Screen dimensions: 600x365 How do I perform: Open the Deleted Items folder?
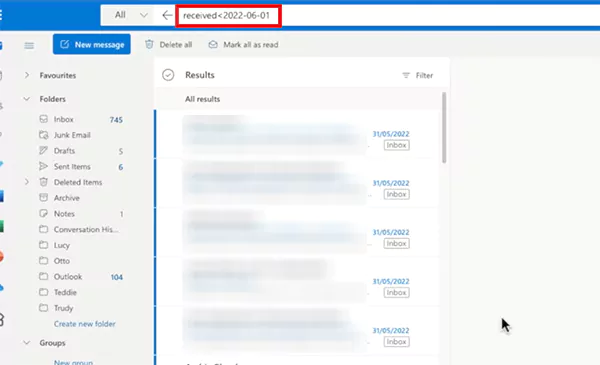78,182
